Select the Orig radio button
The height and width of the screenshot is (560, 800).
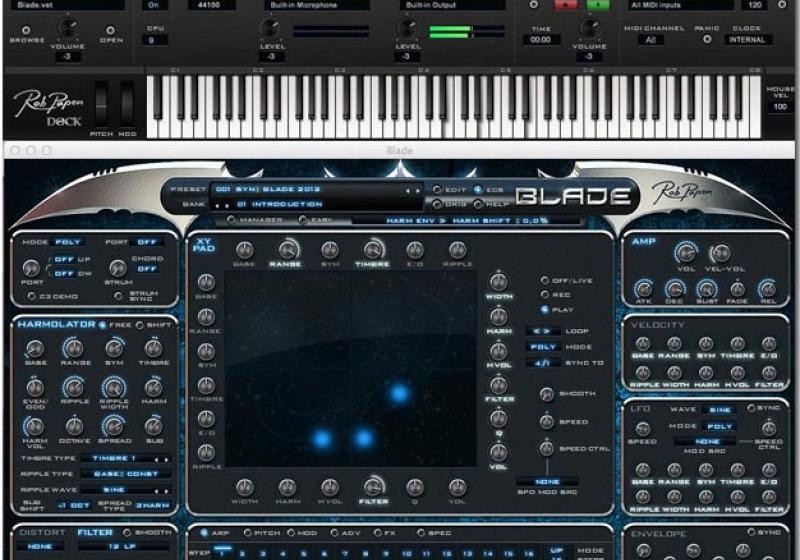pyautogui.click(x=437, y=204)
